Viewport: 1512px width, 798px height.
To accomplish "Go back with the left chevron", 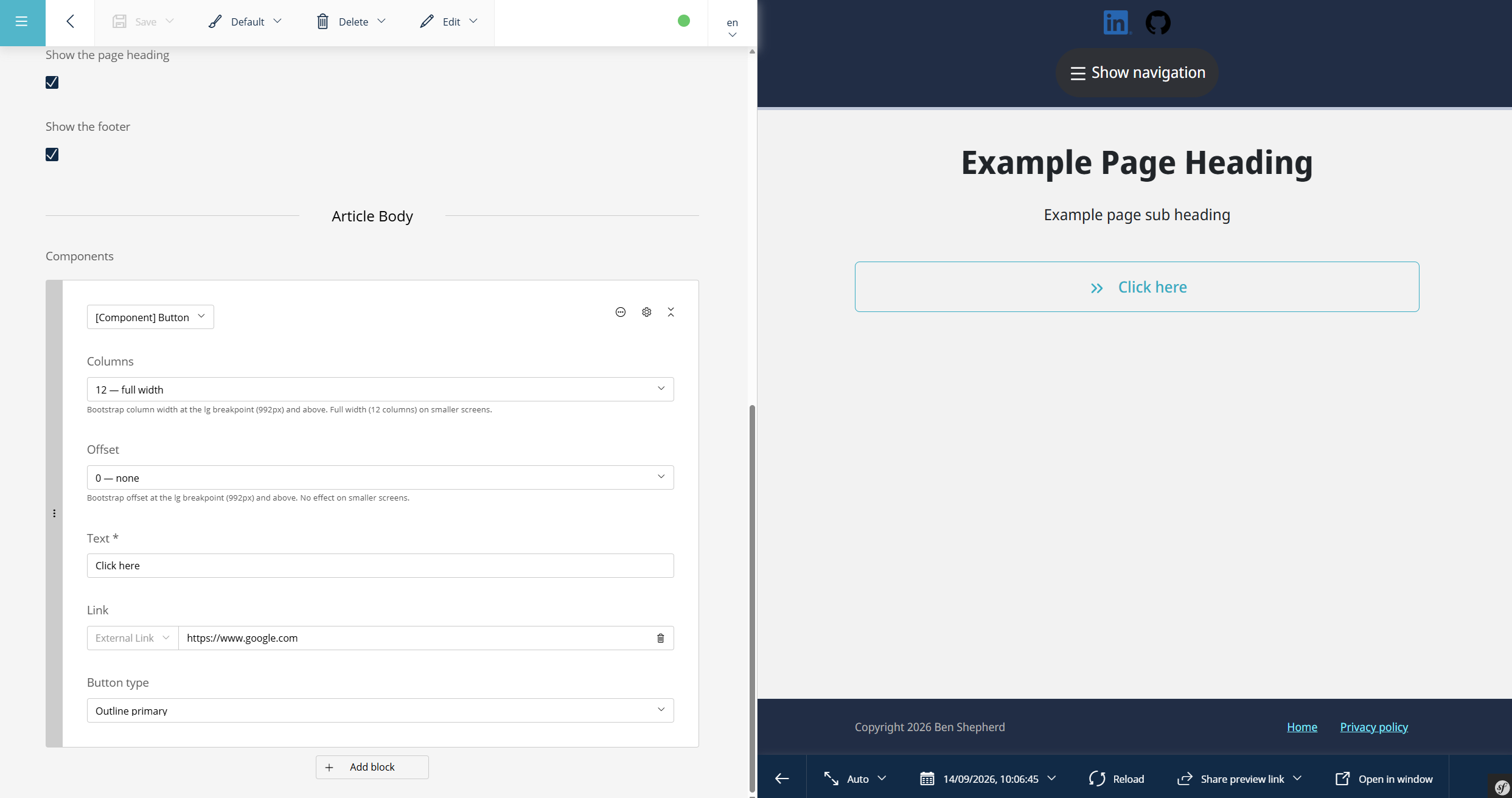I will (71, 22).
